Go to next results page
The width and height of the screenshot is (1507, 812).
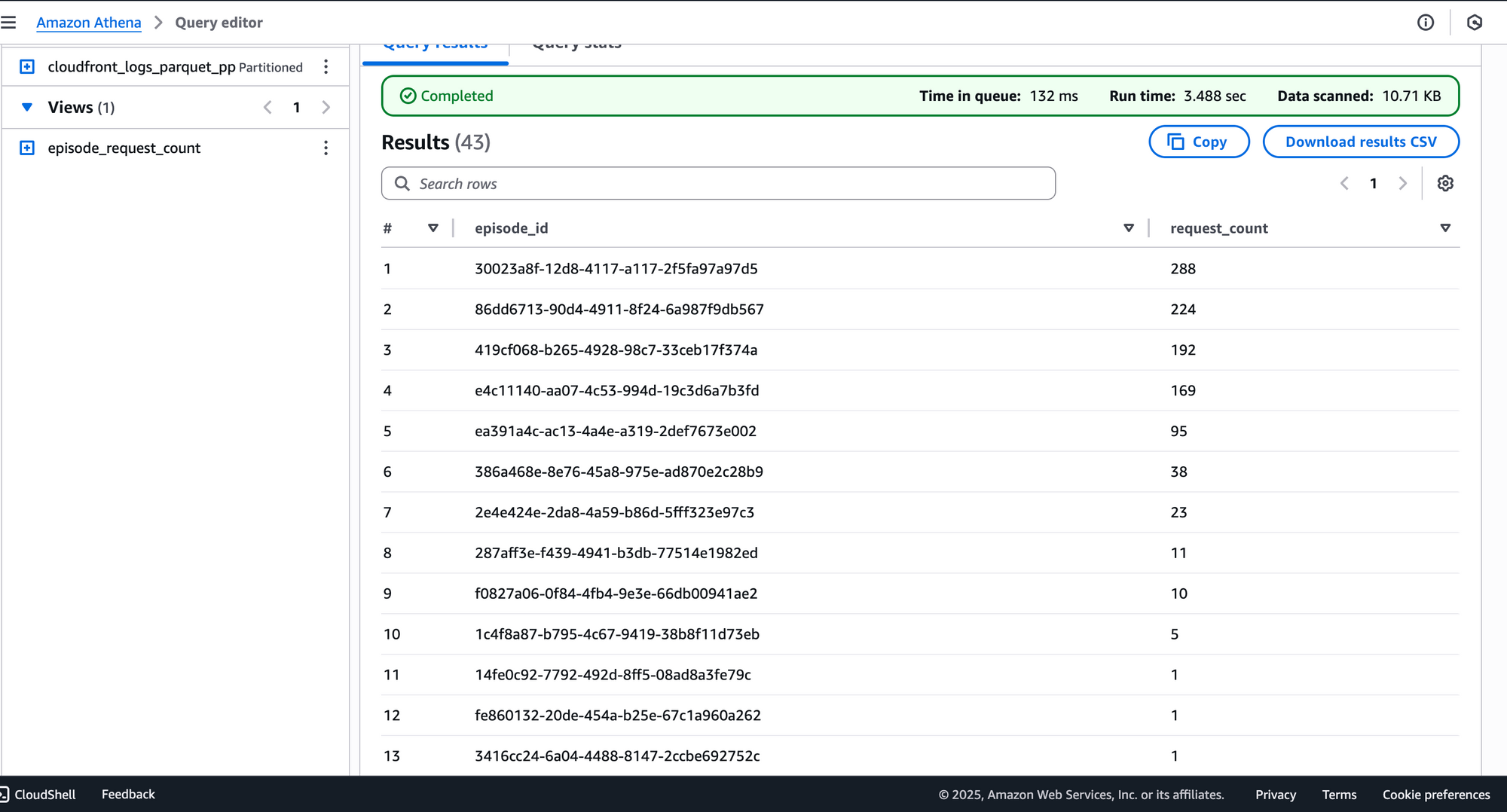pyautogui.click(x=1402, y=183)
